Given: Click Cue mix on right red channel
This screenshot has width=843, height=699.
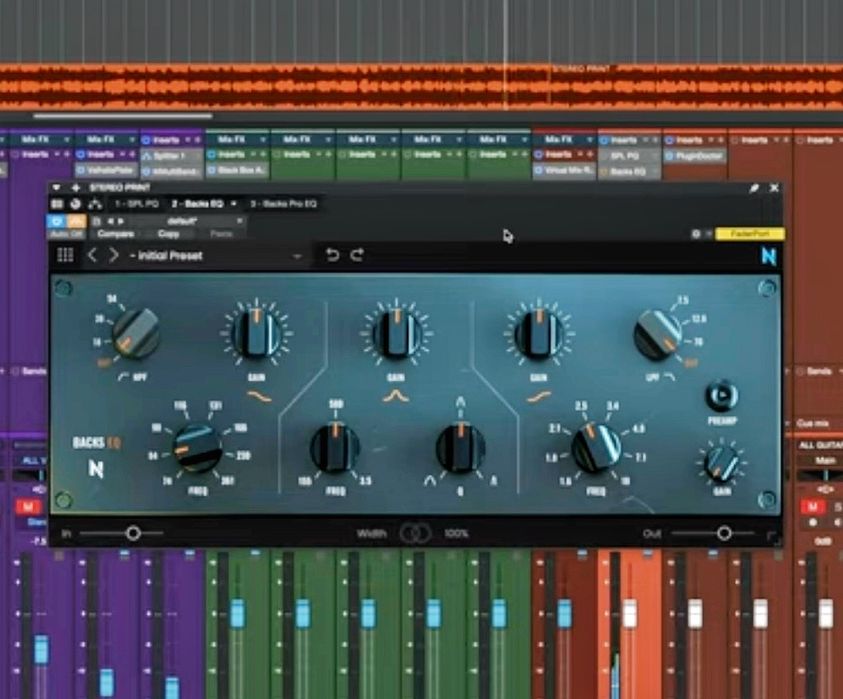Looking at the screenshot, I should (812, 424).
